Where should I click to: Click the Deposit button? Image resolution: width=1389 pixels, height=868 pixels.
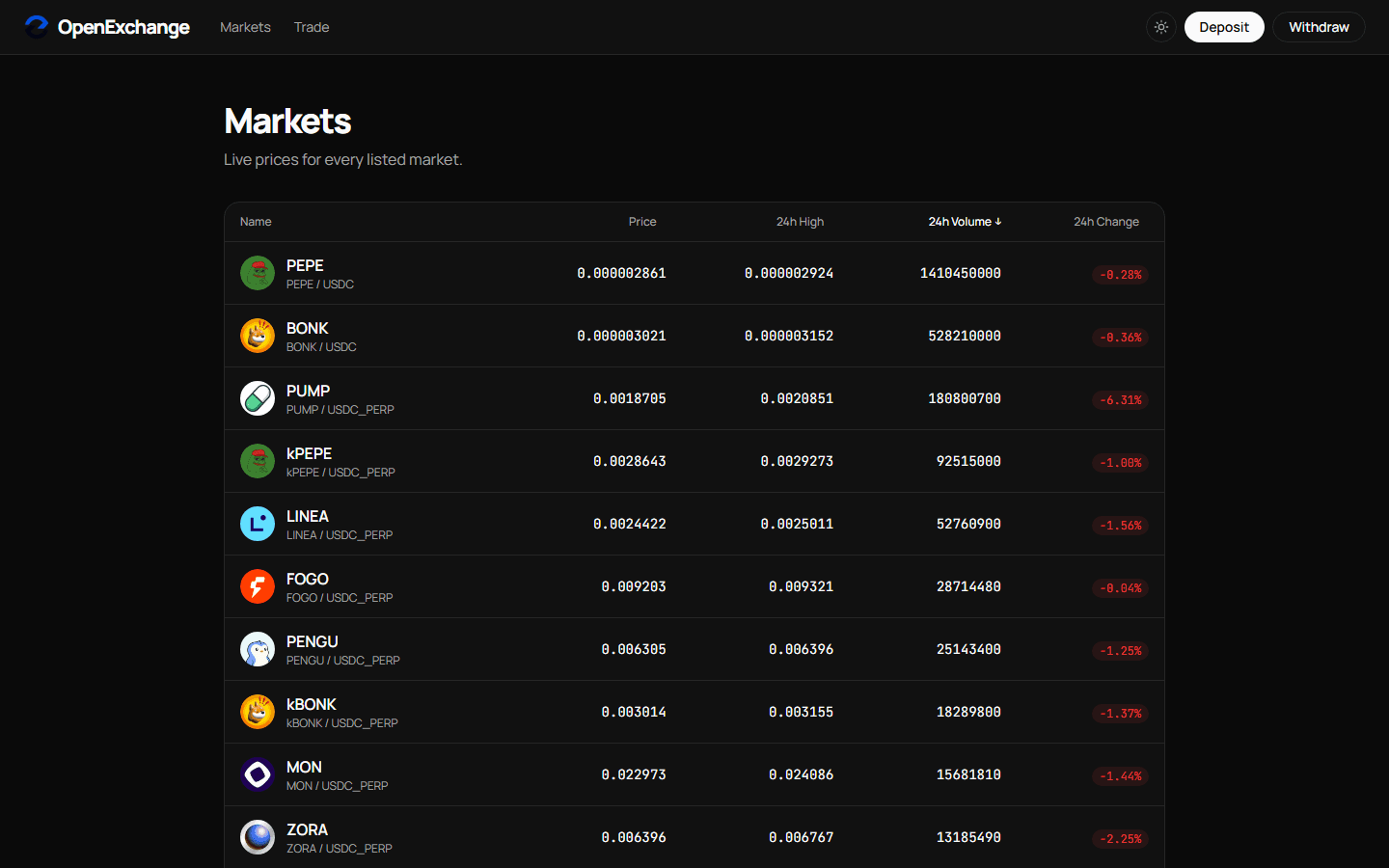tap(1224, 27)
